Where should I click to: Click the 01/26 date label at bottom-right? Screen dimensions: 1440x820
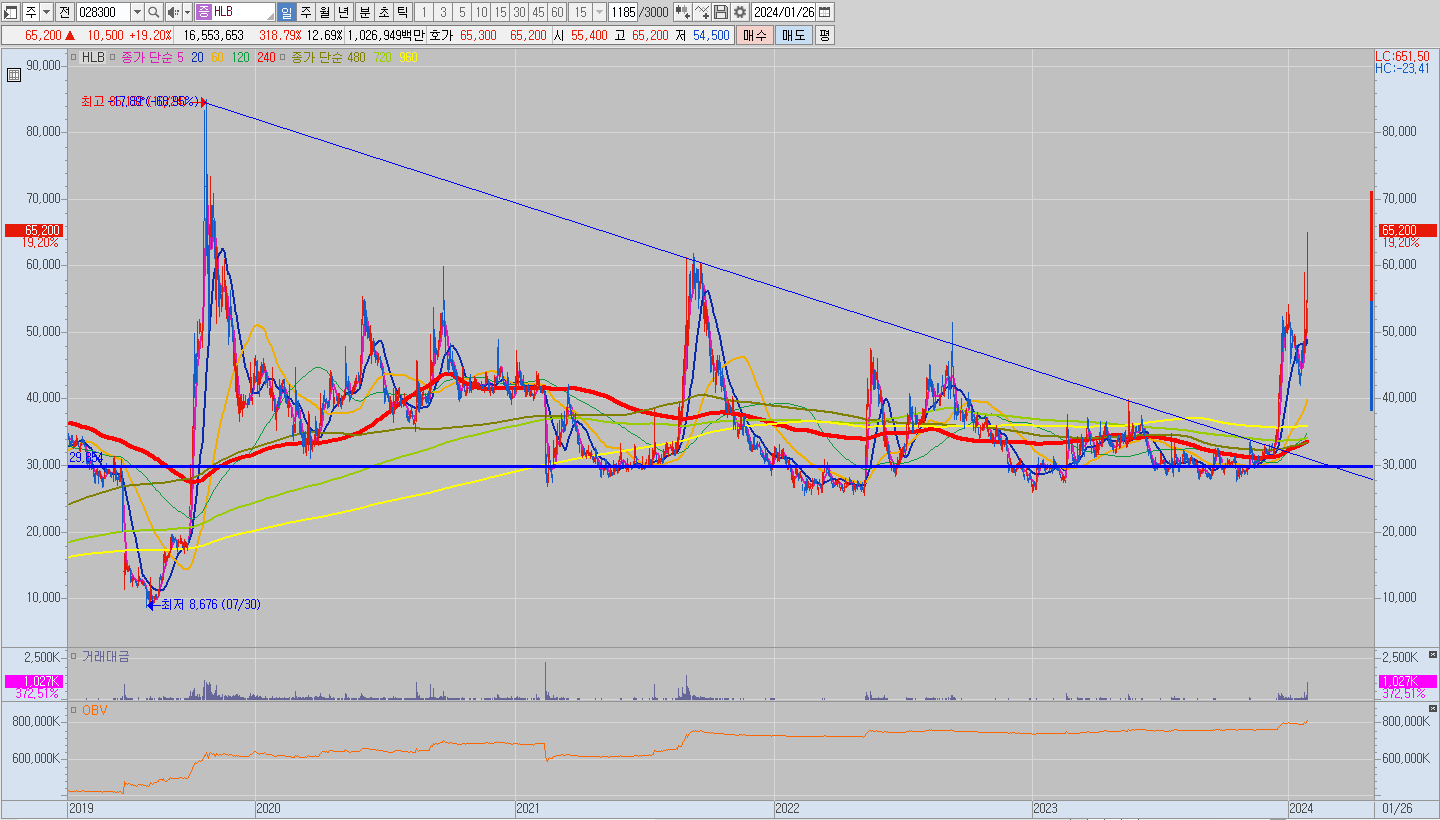click(x=1397, y=807)
